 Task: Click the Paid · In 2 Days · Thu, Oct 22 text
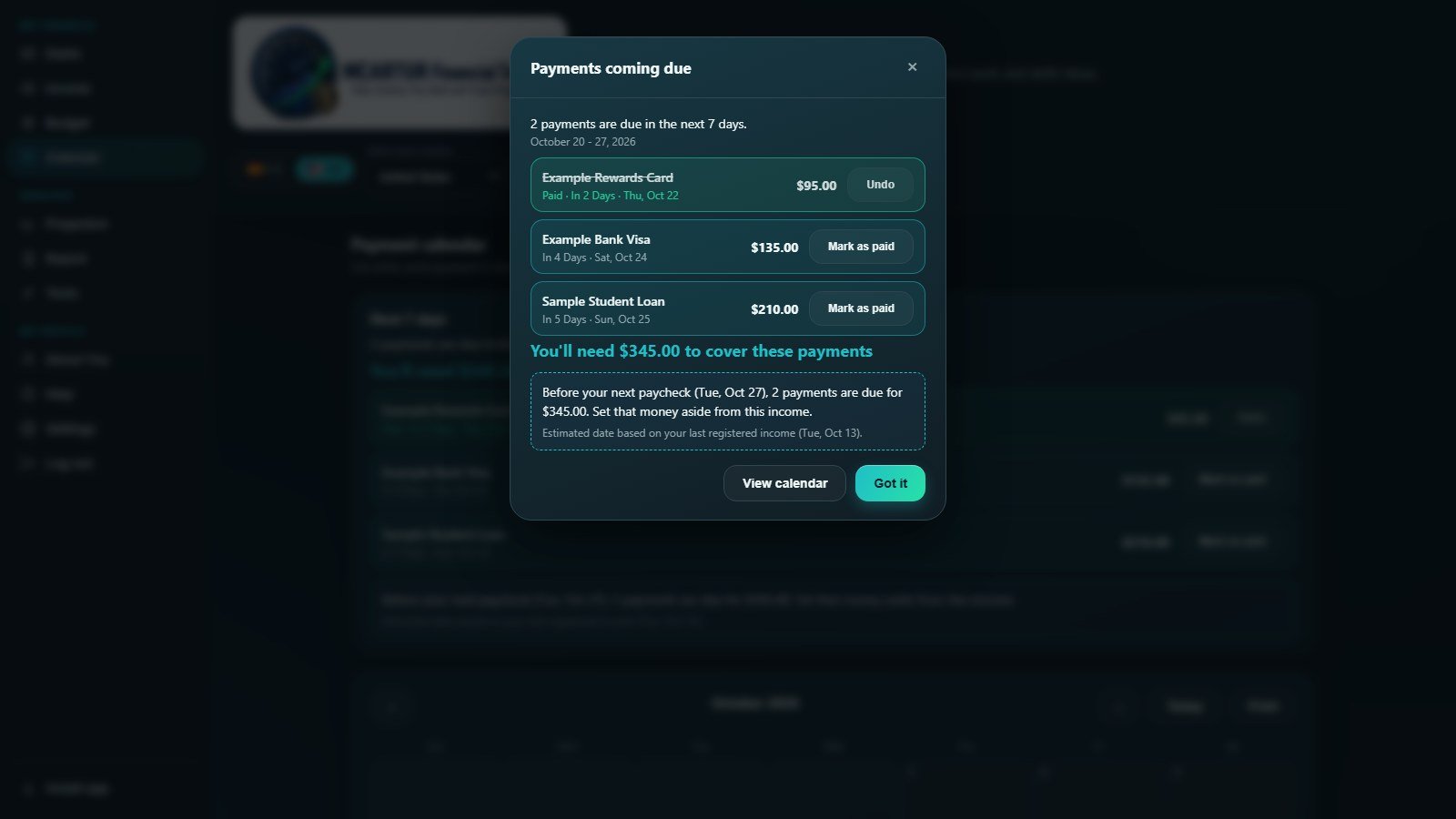(x=611, y=196)
